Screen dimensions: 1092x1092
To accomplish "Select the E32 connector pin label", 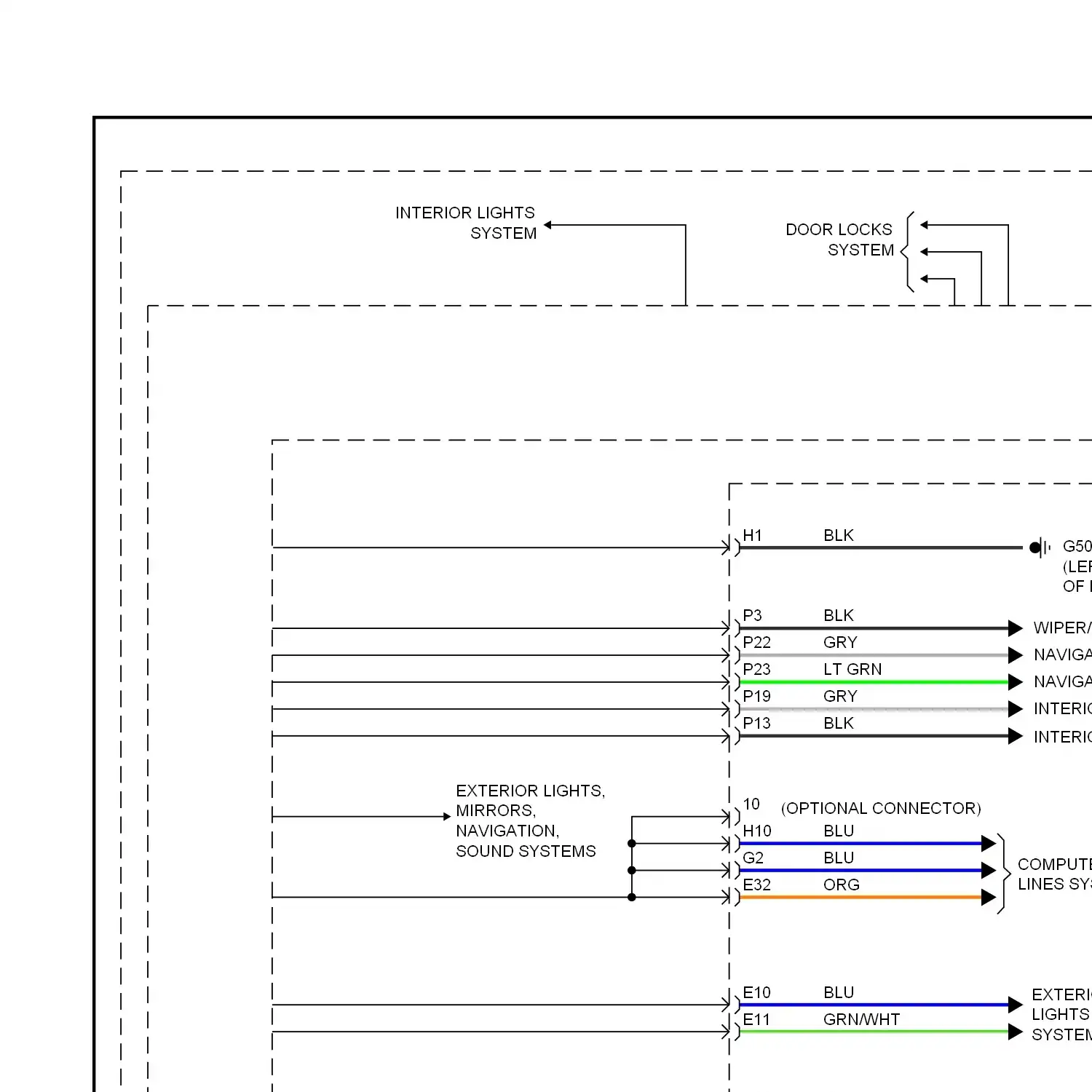I will click(x=756, y=885).
